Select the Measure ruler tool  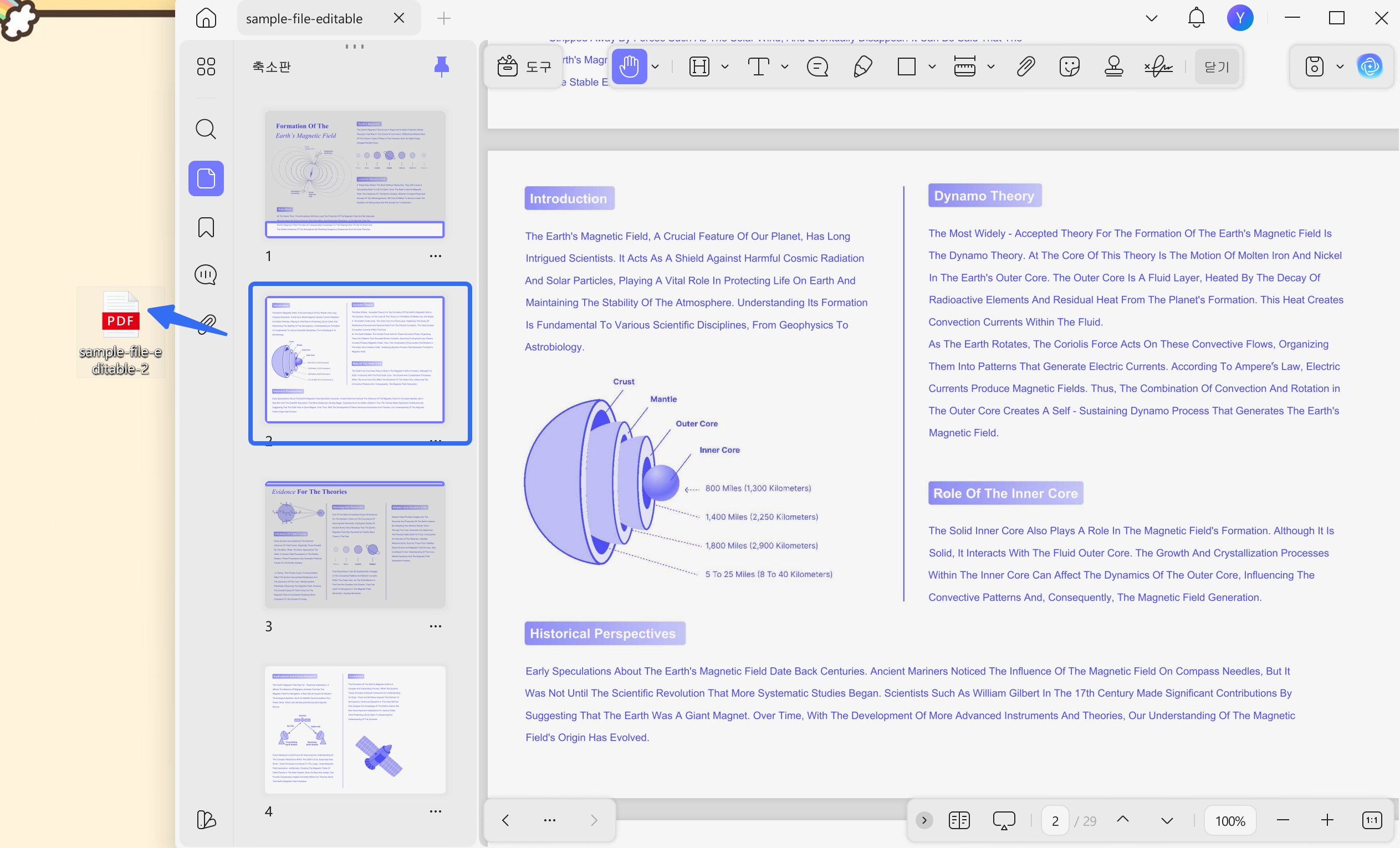pyautogui.click(x=964, y=67)
